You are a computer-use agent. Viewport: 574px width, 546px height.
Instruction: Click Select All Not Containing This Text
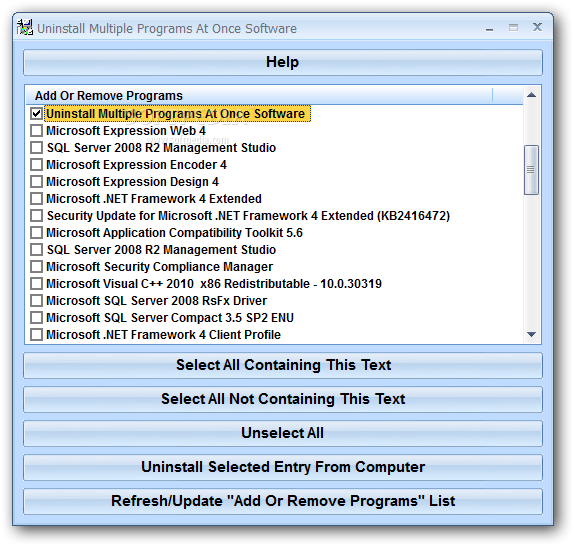[x=283, y=399]
